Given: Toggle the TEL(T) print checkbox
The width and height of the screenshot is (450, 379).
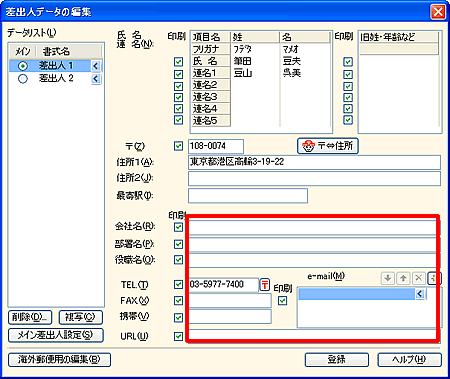Looking at the screenshot, I should tap(179, 284).
